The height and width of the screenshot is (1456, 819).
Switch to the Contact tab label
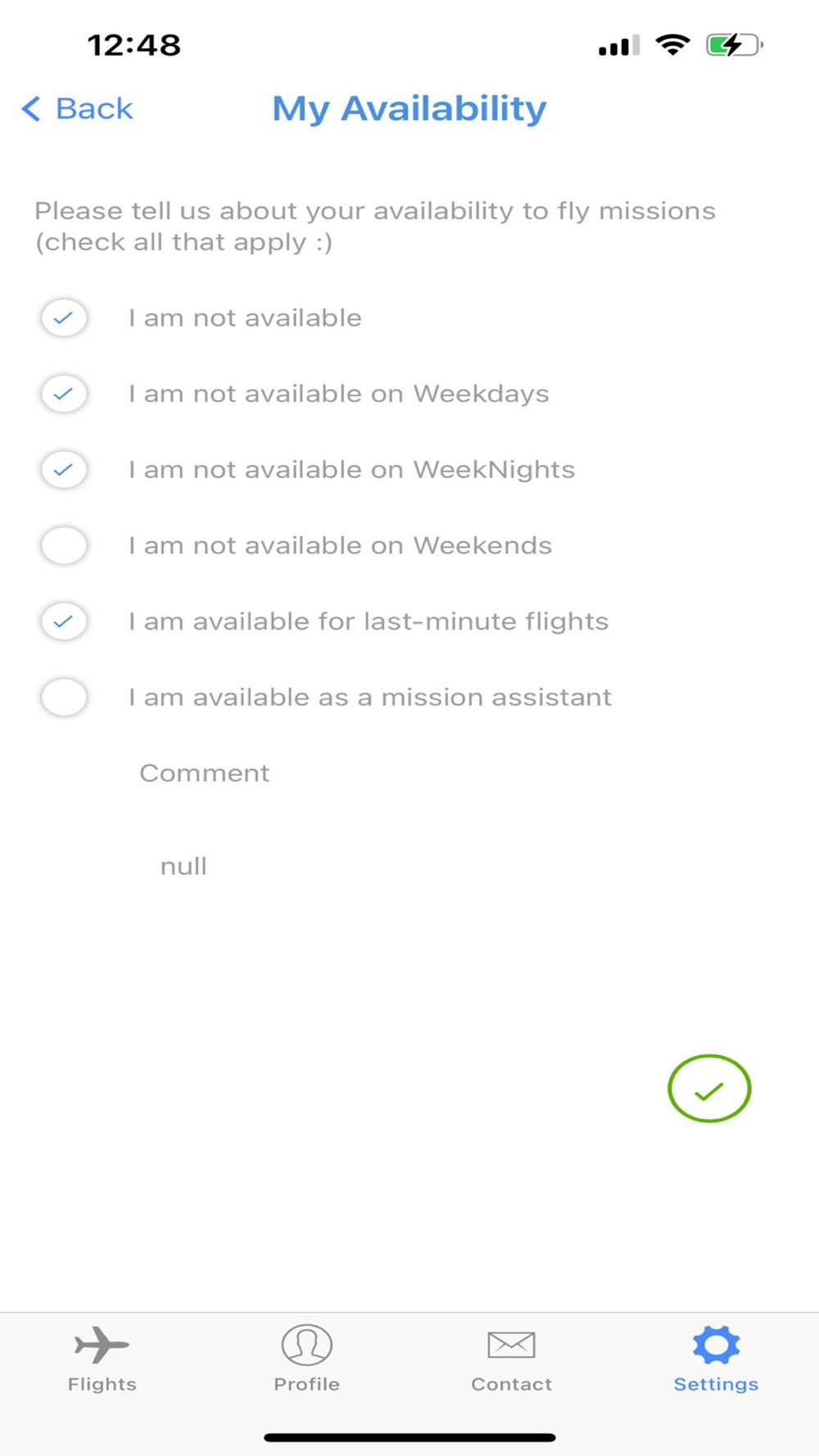[x=511, y=1384]
